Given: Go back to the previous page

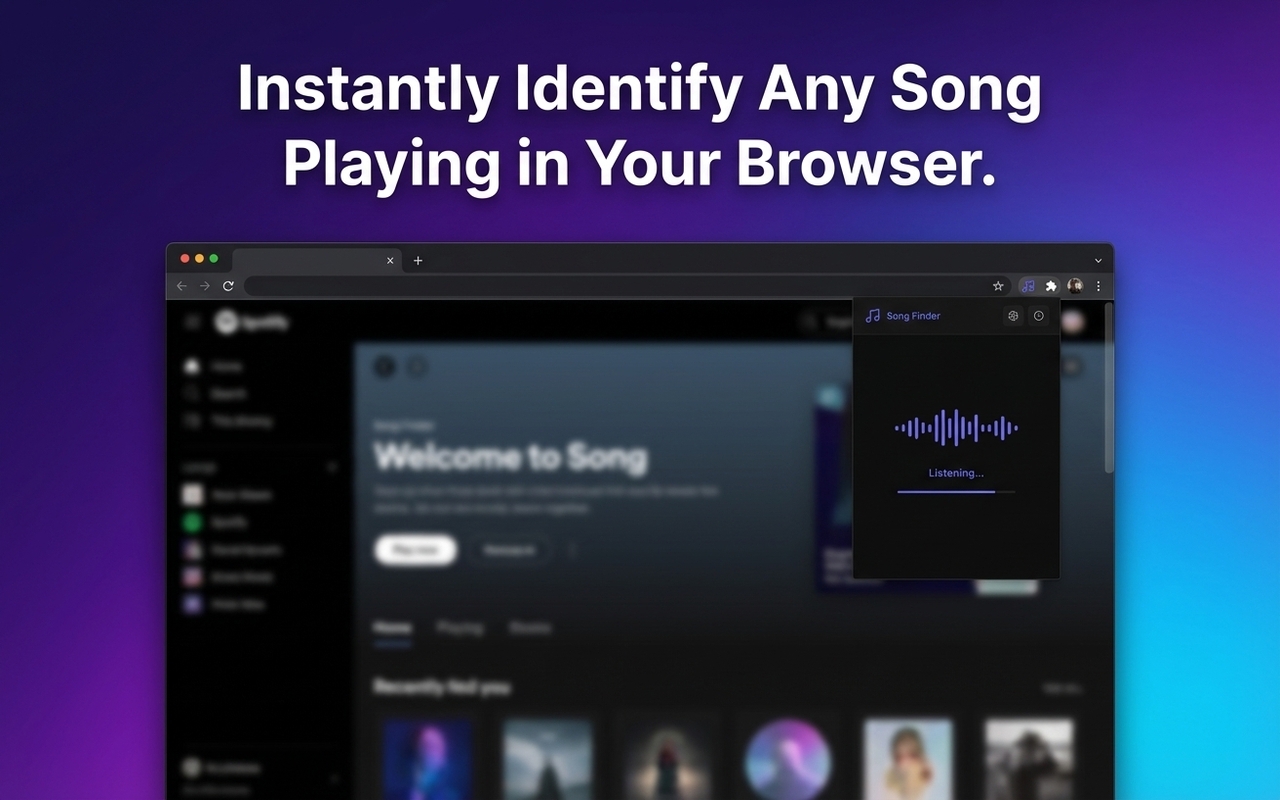Looking at the screenshot, I should (x=181, y=286).
